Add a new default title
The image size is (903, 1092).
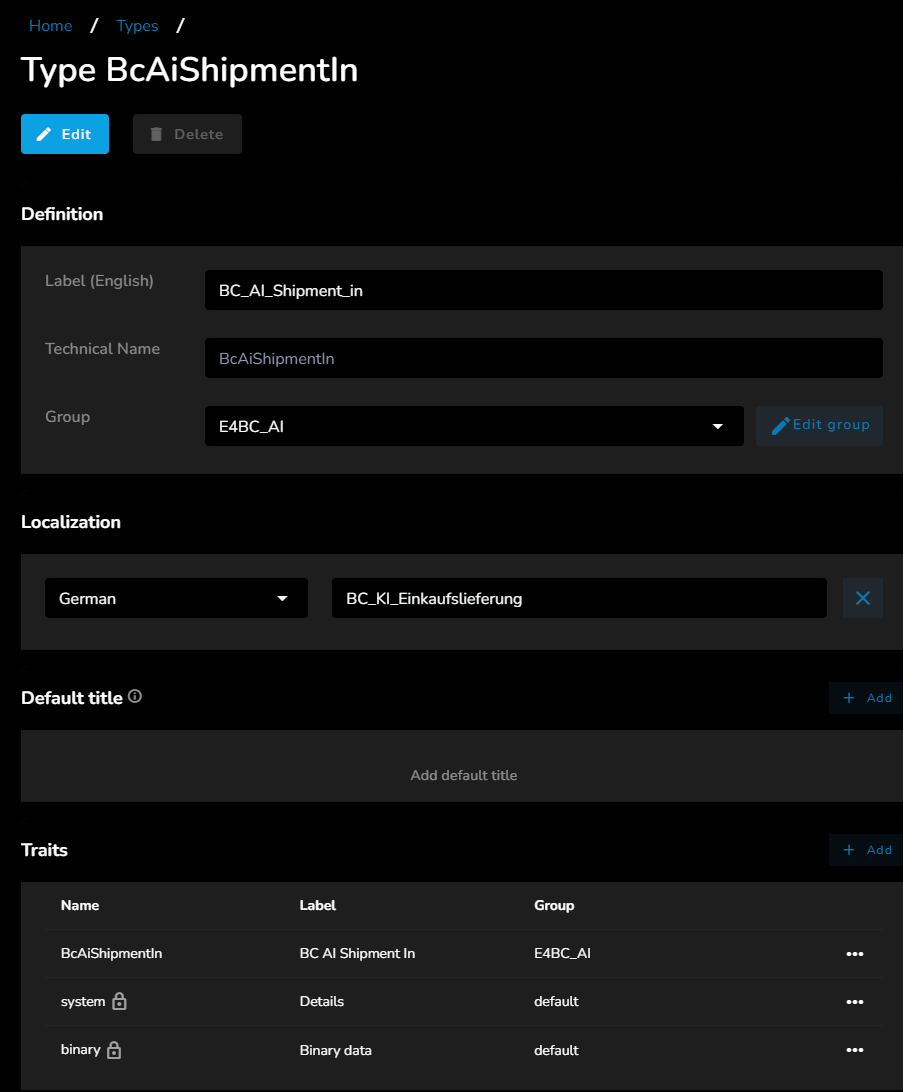tap(866, 698)
